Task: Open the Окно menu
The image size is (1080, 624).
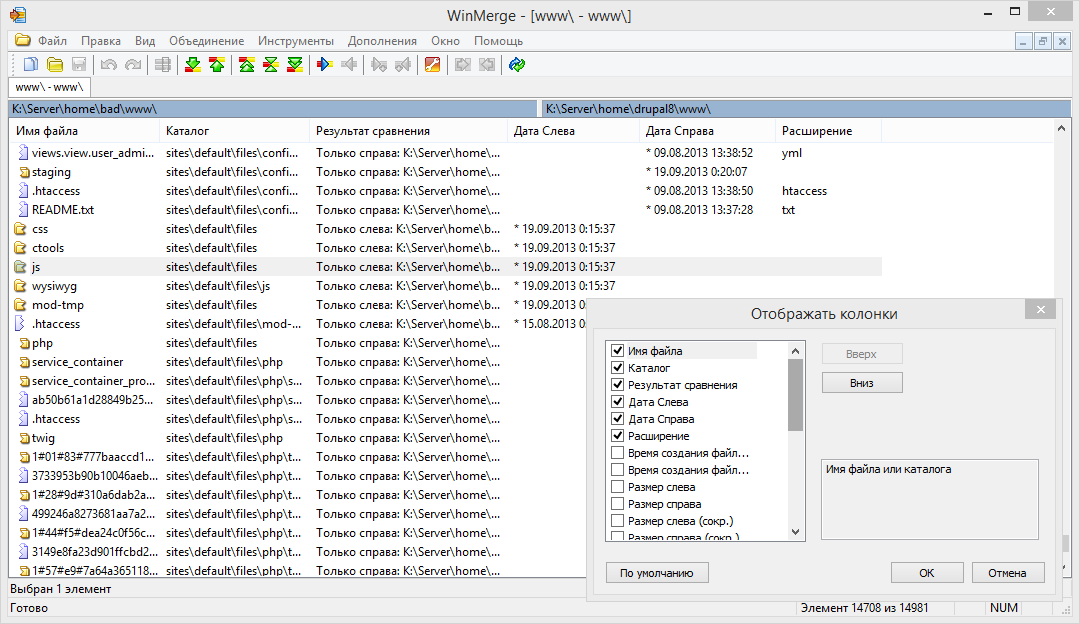Action: (x=445, y=41)
